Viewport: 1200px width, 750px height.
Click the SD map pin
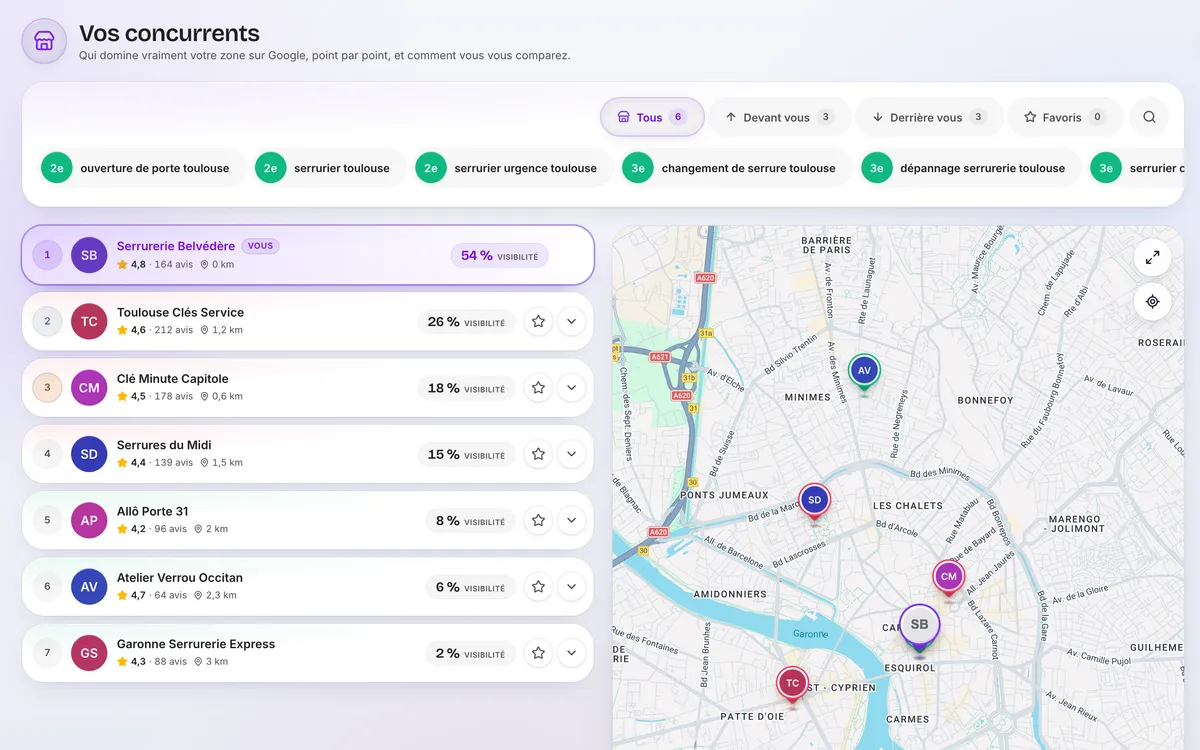pos(814,502)
